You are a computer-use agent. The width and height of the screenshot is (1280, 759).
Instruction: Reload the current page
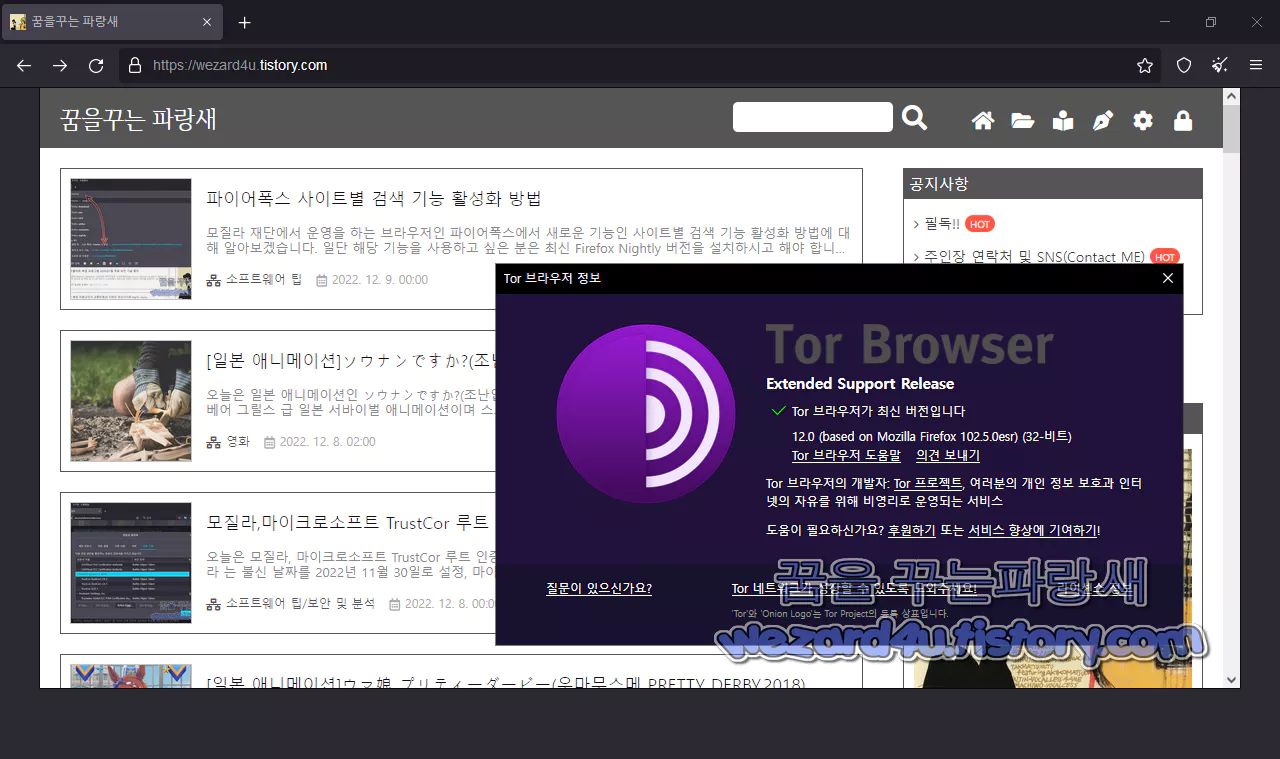point(96,65)
